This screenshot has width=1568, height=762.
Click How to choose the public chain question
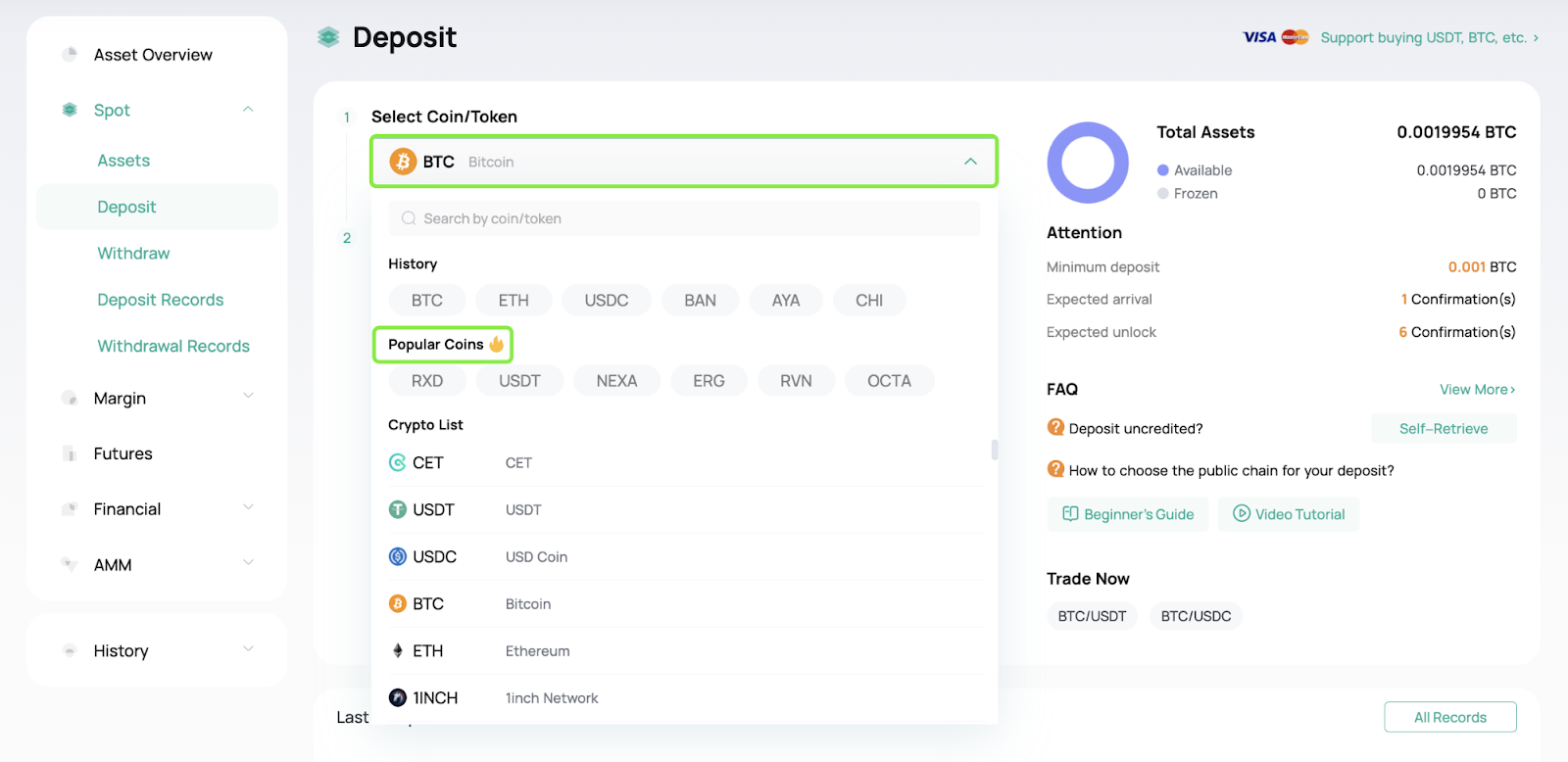point(1231,470)
